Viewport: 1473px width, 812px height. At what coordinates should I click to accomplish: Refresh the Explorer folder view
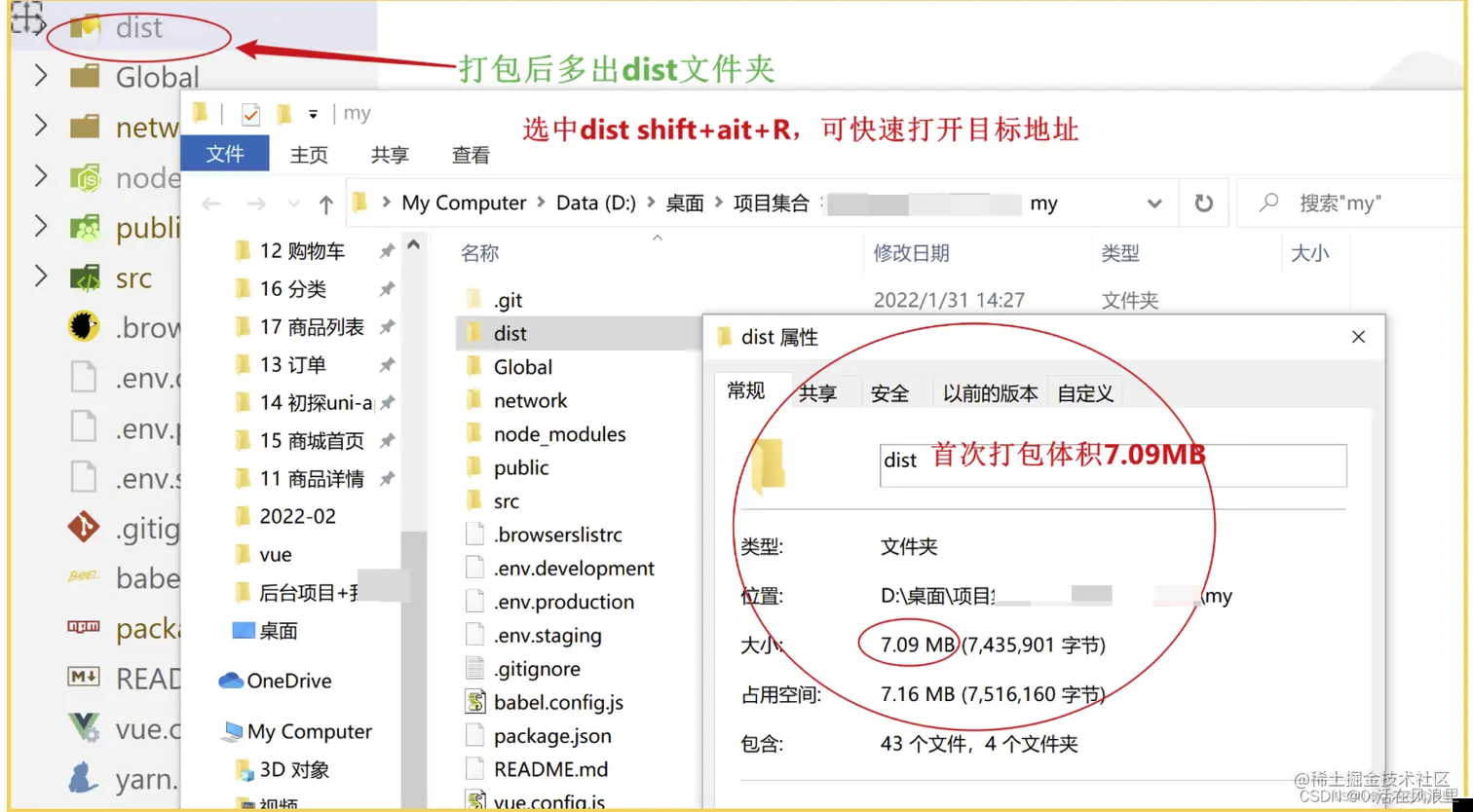tap(1204, 203)
